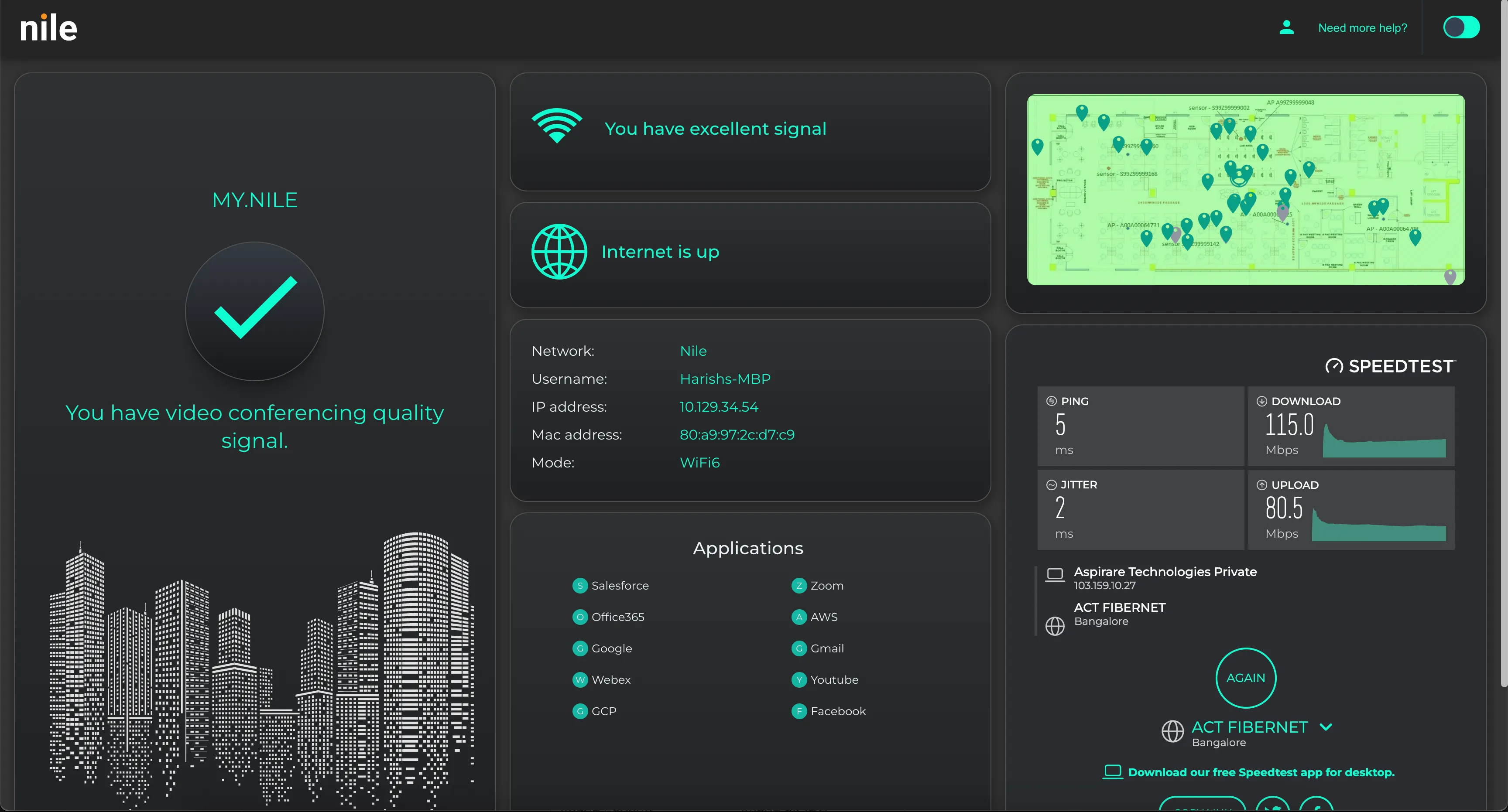Click the JITTER result tile
The image size is (1508, 812).
(1140, 509)
